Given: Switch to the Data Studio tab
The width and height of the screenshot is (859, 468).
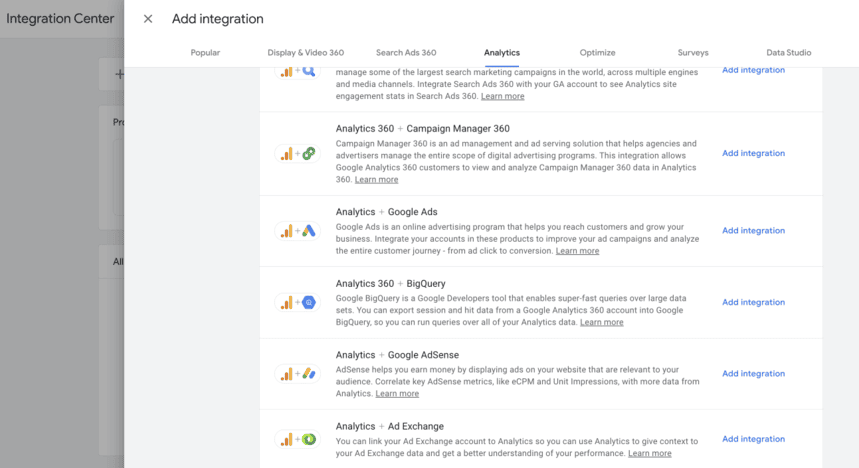Looking at the screenshot, I should [x=788, y=53].
